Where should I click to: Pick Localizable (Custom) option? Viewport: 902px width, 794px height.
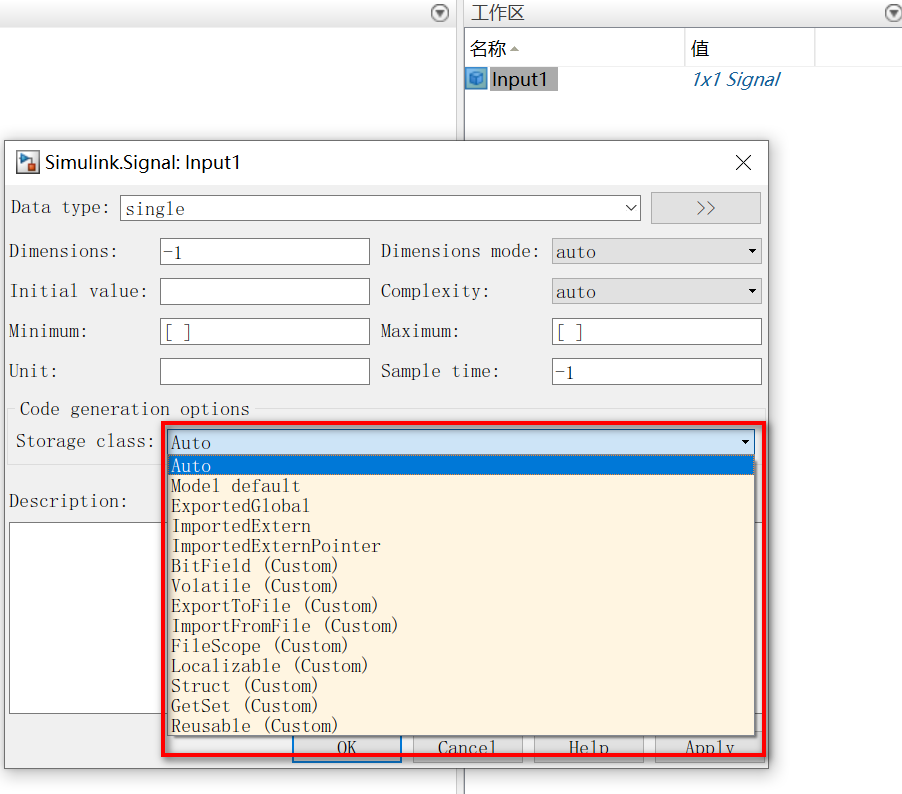[x=461, y=666]
